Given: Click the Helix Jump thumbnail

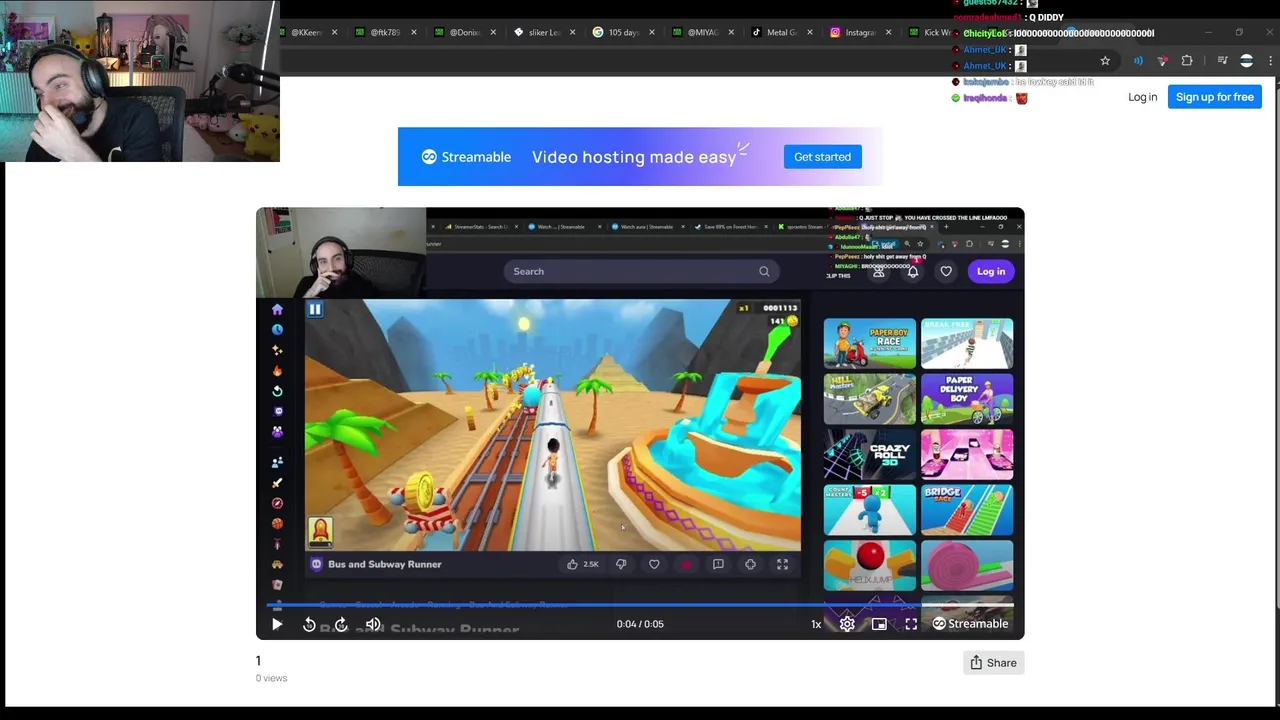Looking at the screenshot, I should pyautogui.click(x=869, y=565).
